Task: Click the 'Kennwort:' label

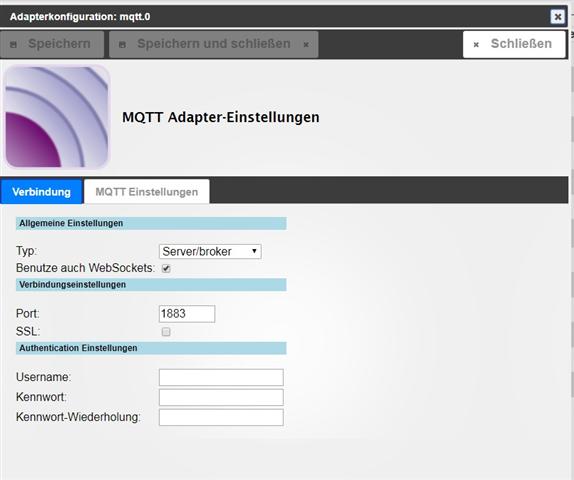Action: click(x=41, y=397)
